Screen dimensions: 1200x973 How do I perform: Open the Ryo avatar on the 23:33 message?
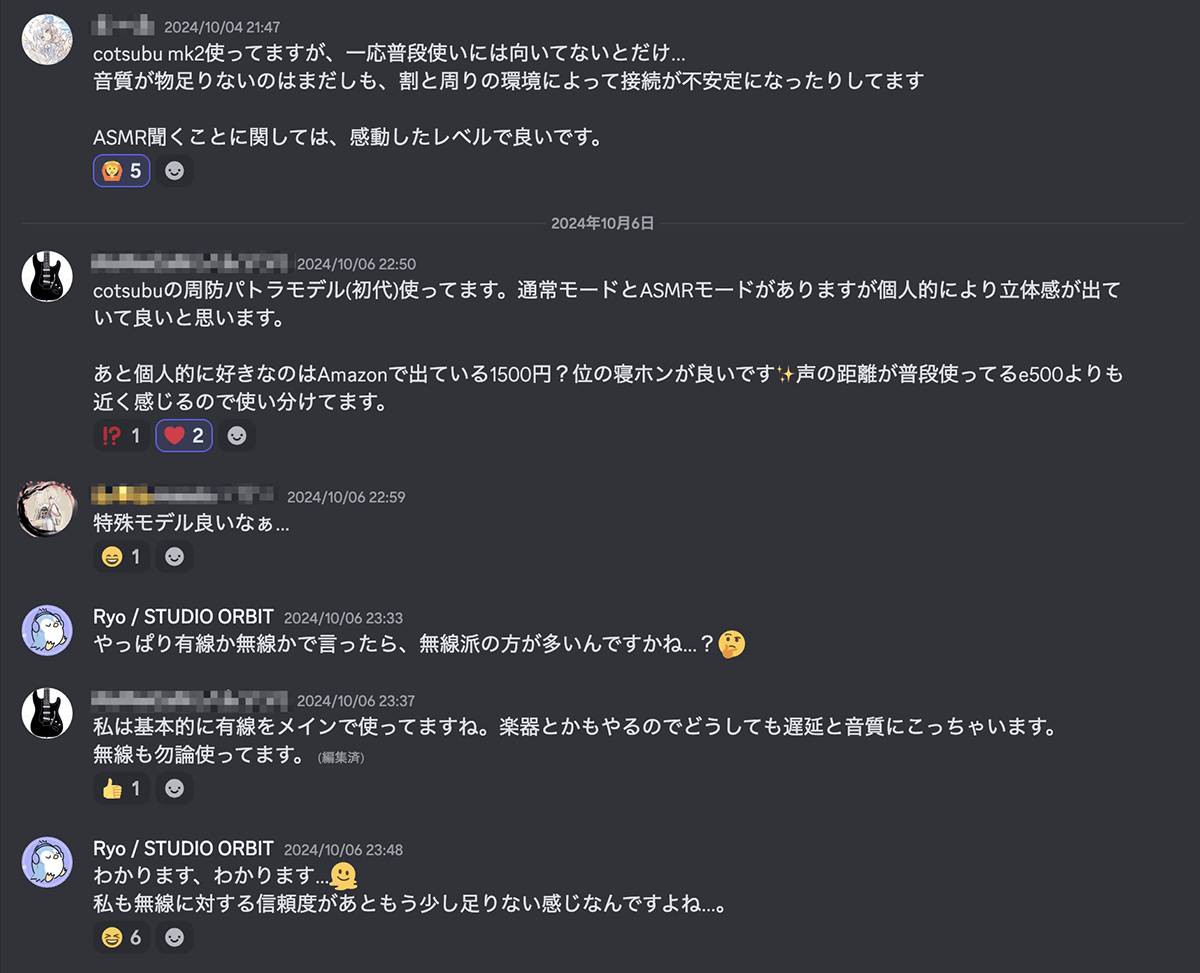pyautogui.click(x=47, y=630)
